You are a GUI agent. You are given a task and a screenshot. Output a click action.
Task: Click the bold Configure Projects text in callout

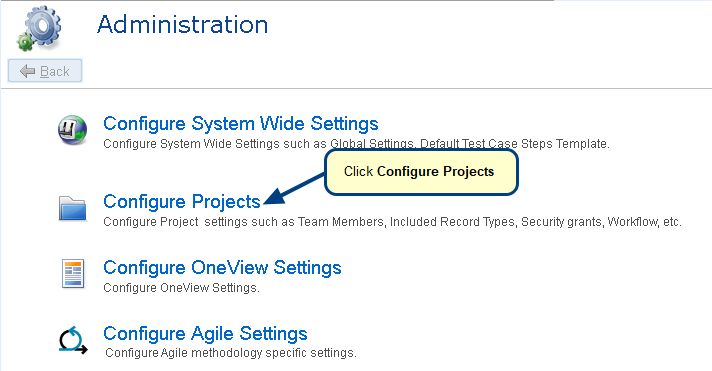pos(435,172)
